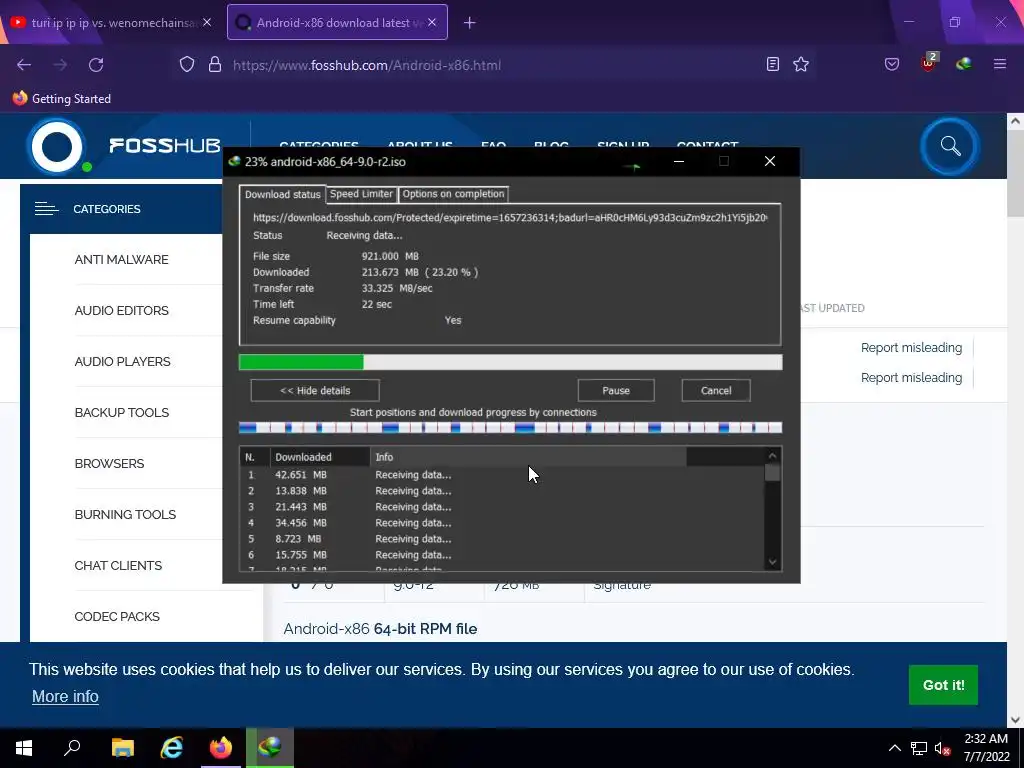1024x768 pixels.
Task: Switch to Firefox taskbar icon
Action: point(221,748)
